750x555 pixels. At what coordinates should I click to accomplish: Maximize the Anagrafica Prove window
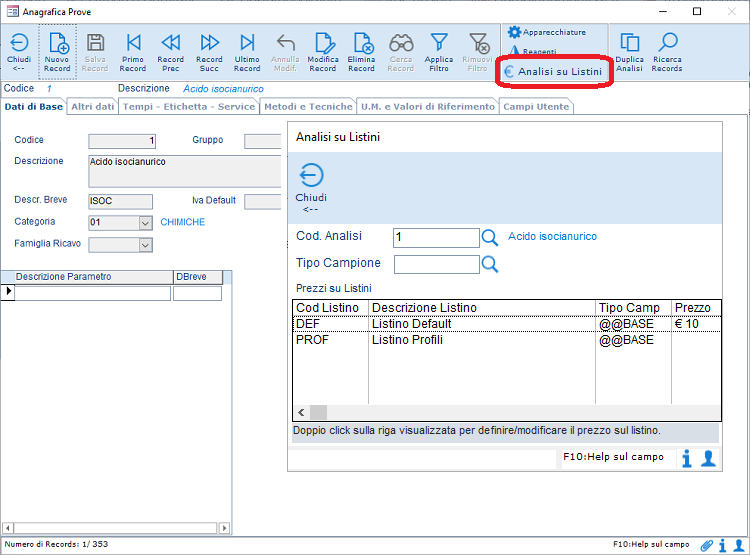click(697, 11)
